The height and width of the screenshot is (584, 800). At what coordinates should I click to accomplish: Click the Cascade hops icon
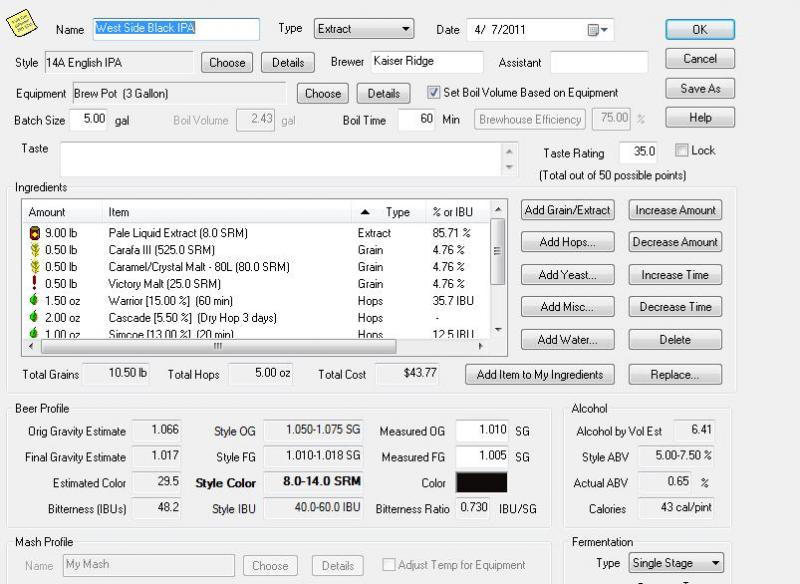click(x=34, y=317)
